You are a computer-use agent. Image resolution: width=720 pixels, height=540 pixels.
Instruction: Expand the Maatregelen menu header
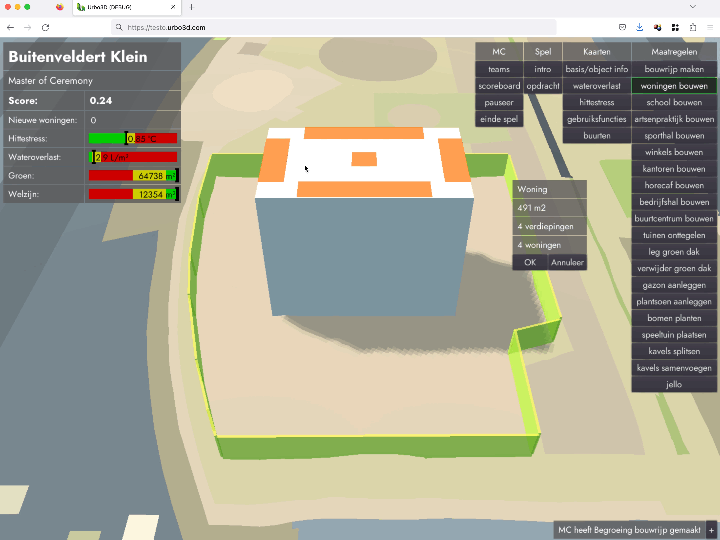click(x=674, y=51)
